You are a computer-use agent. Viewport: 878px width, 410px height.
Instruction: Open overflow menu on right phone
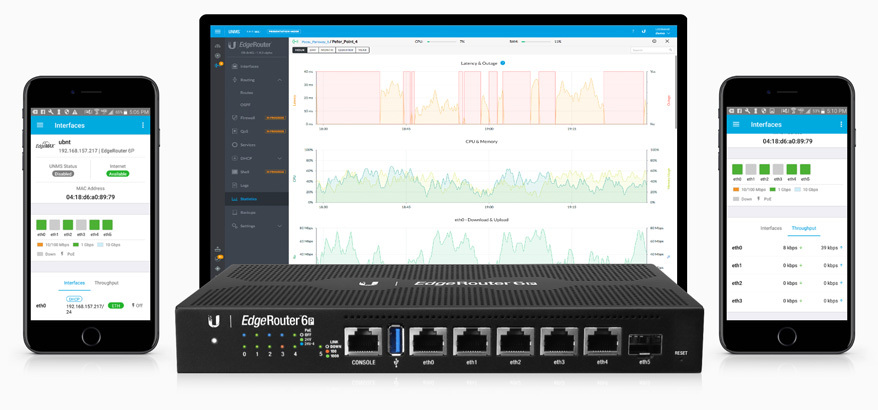pos(841,124)
